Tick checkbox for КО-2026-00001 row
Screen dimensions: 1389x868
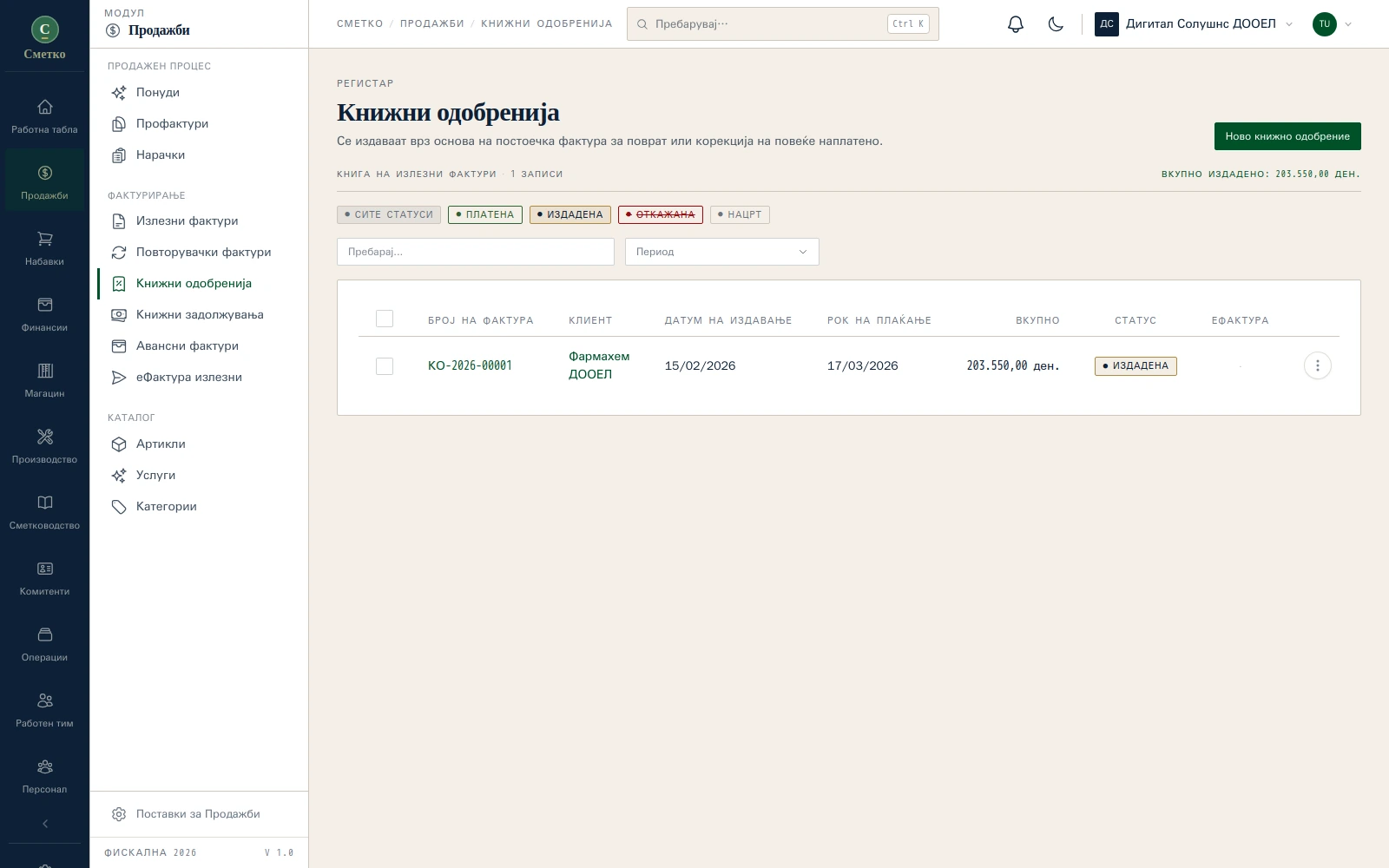(x=385, y=366)
